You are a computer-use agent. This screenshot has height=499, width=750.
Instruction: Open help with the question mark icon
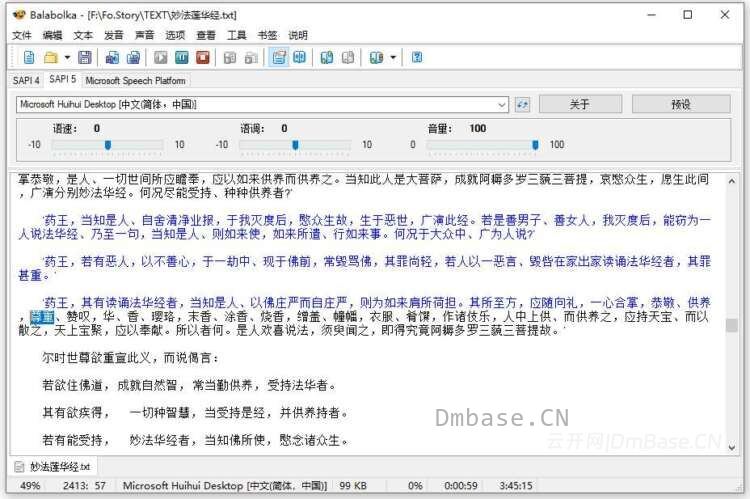(417, 58)
